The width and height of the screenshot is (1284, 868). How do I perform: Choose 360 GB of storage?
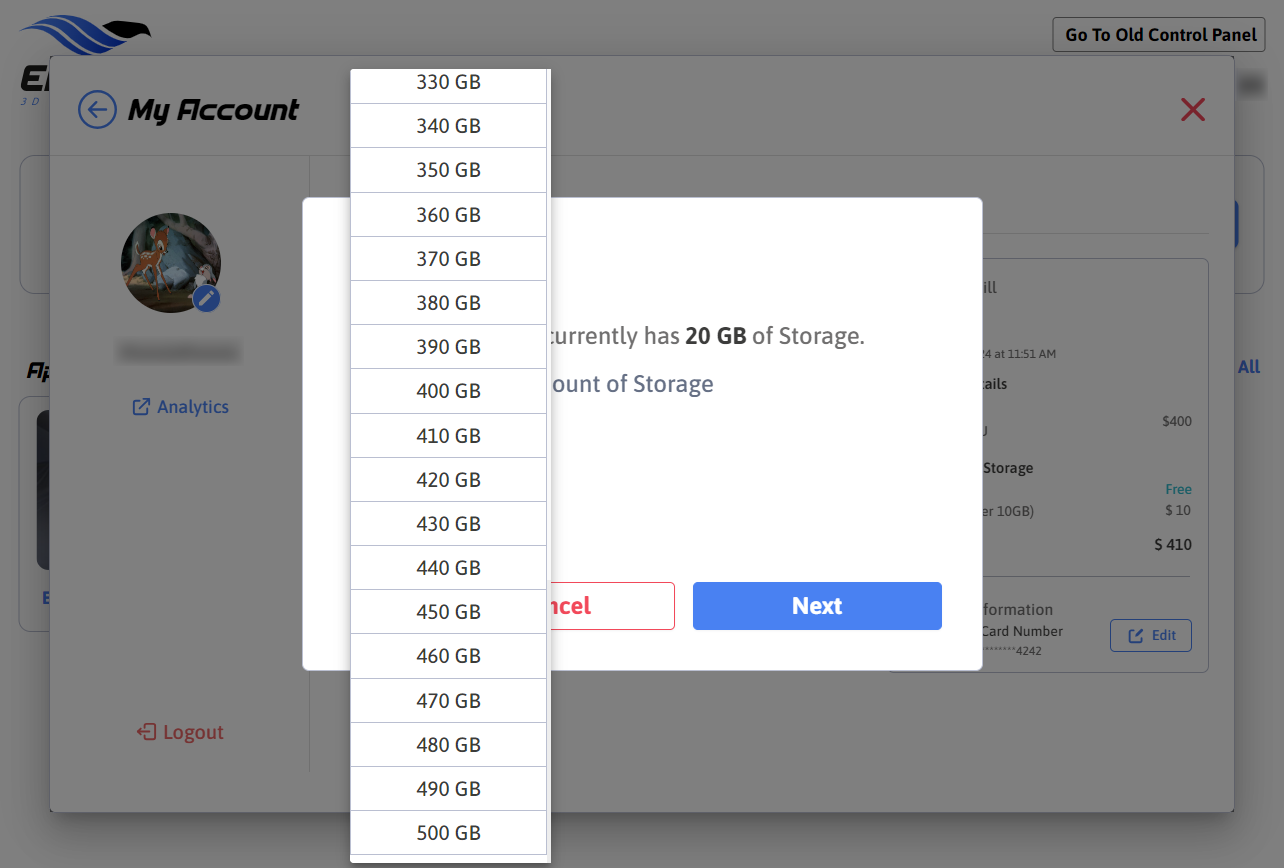tap(448, 215)
